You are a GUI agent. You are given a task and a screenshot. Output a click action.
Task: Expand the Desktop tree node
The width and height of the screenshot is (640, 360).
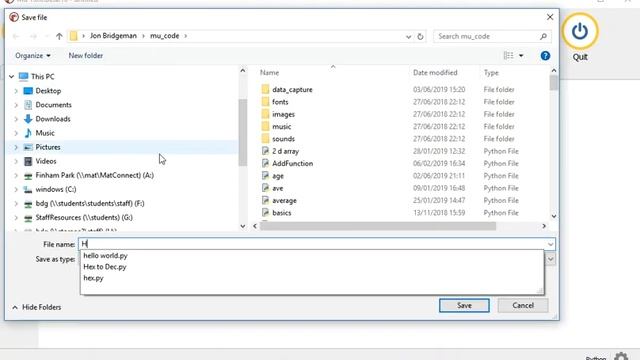tap(16, 91)
